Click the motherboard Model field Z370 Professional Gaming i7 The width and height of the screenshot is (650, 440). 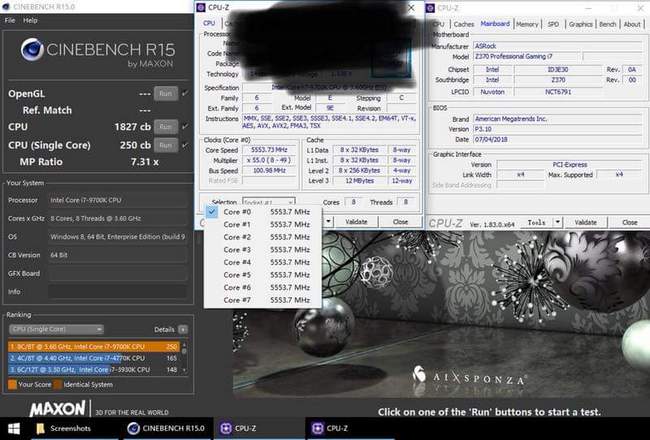click(526, 56)
